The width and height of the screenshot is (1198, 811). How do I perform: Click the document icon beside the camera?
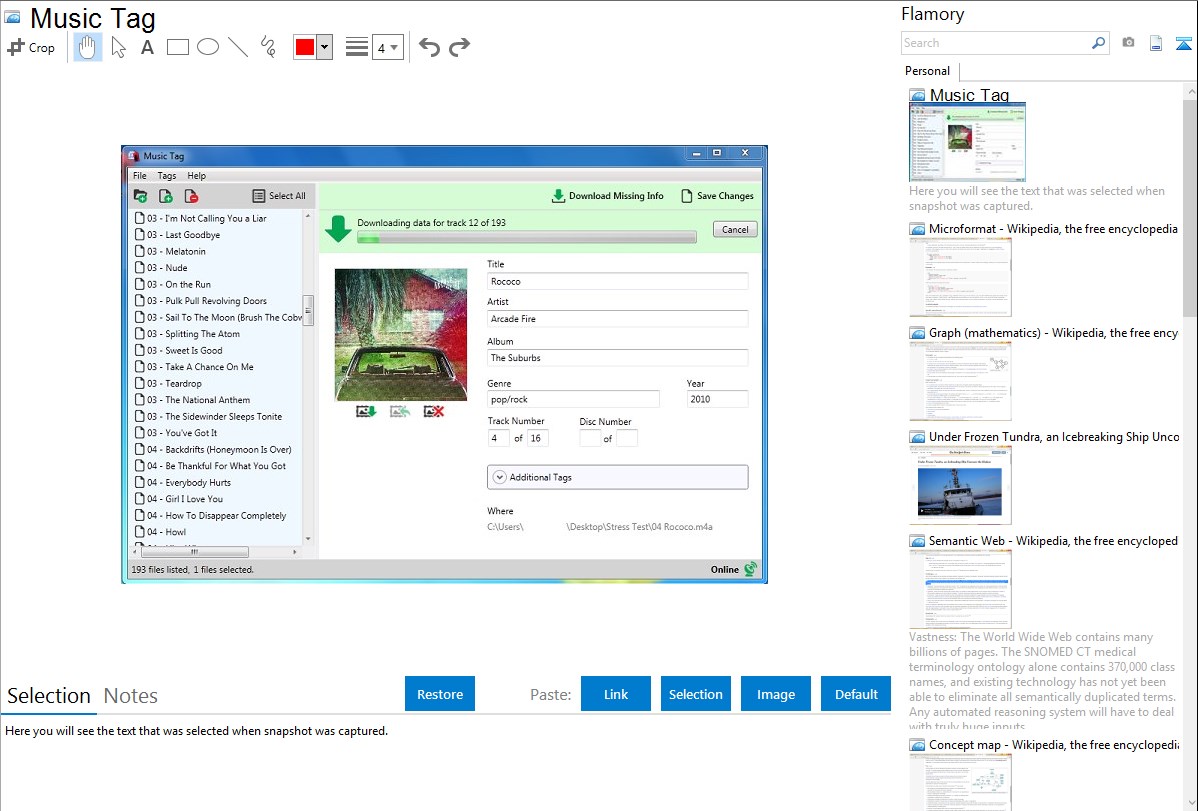(x=1156, y=43)
